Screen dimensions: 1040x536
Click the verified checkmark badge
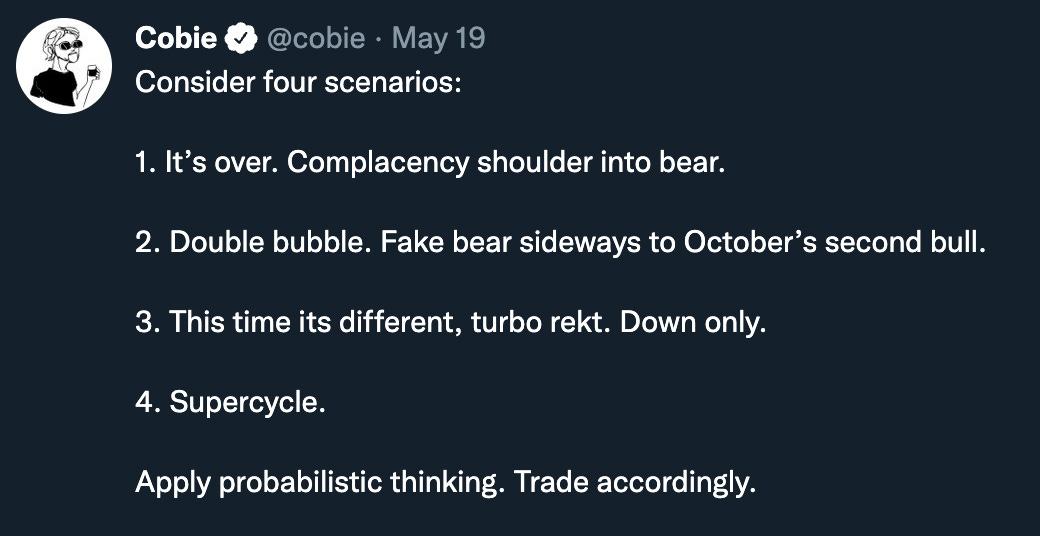240,39
